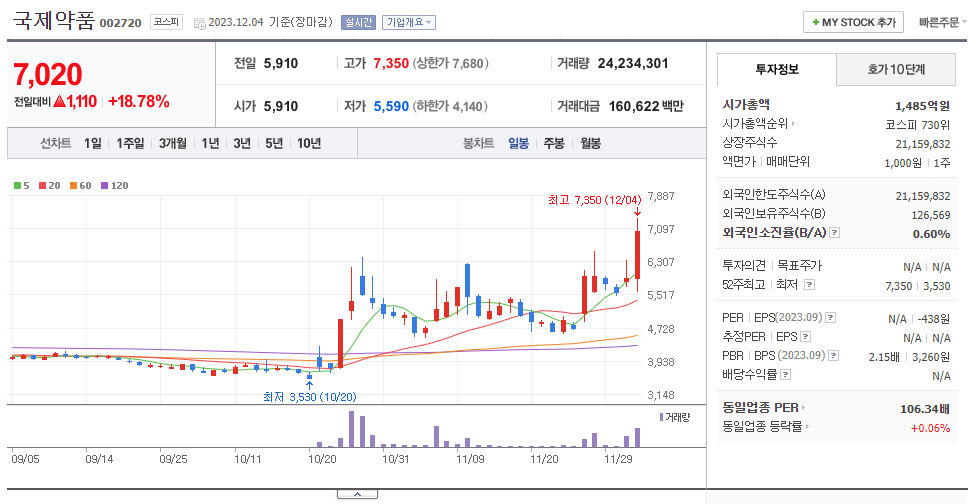Screen dimensions: 974x504
Task: Click the green 5-day moving average legend
Action: click(x=22, y=185)
